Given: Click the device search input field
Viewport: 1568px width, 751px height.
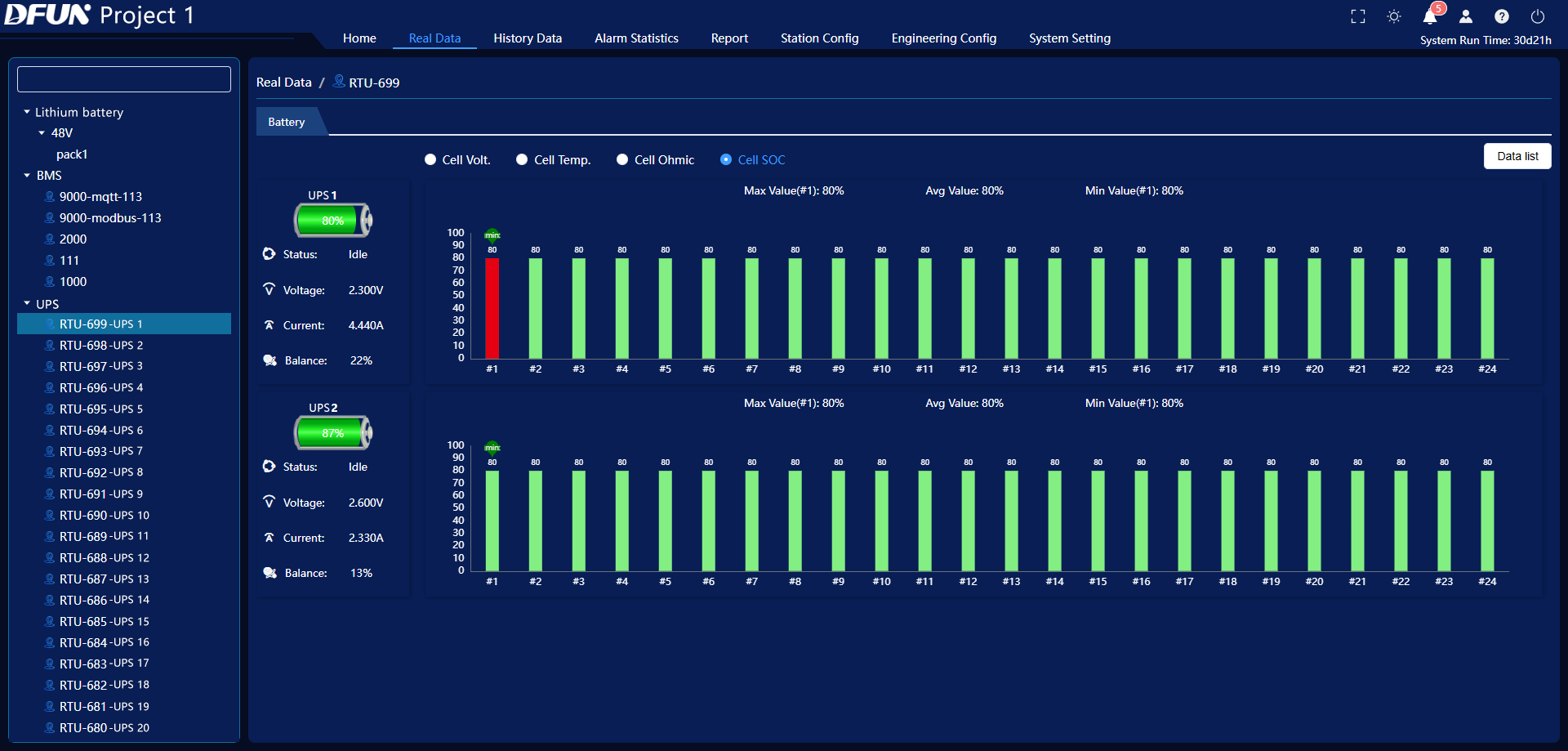Looking at the screenshot, I should [124, 79].
